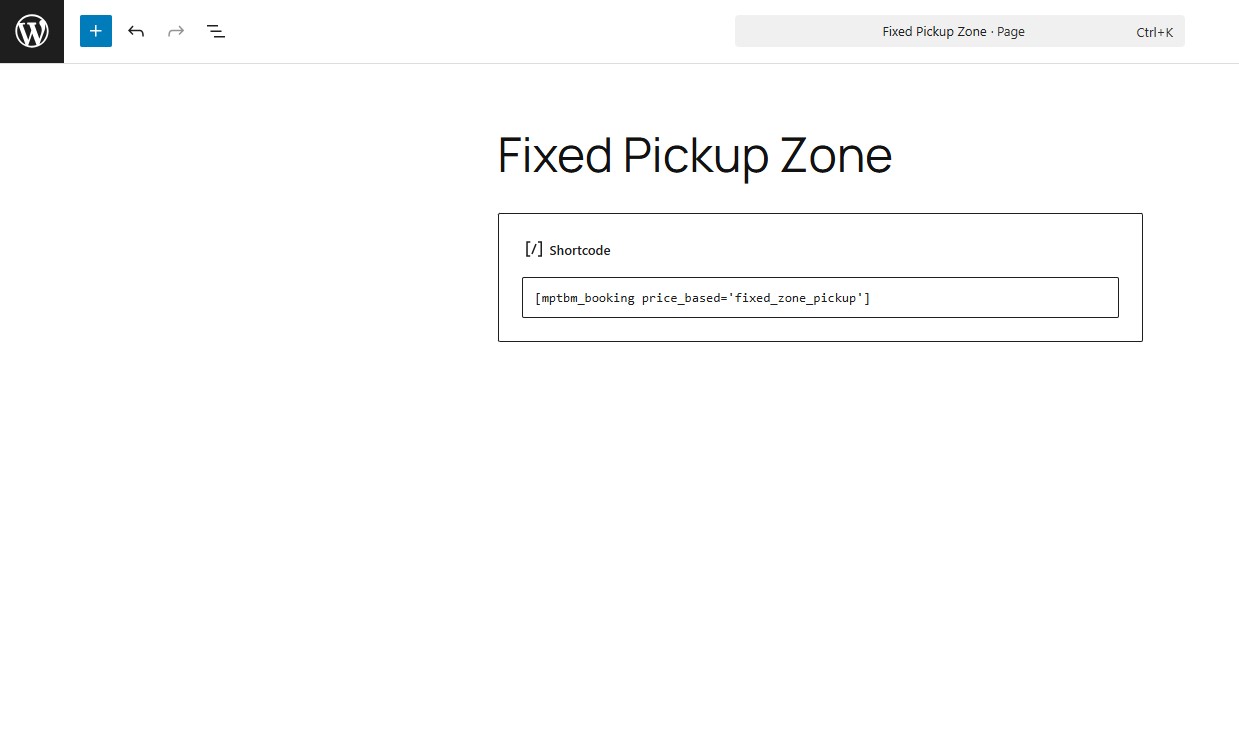Click the Shortcode label next to the icon
Viewport: 1239px width, 741px height.
point(581,250)
